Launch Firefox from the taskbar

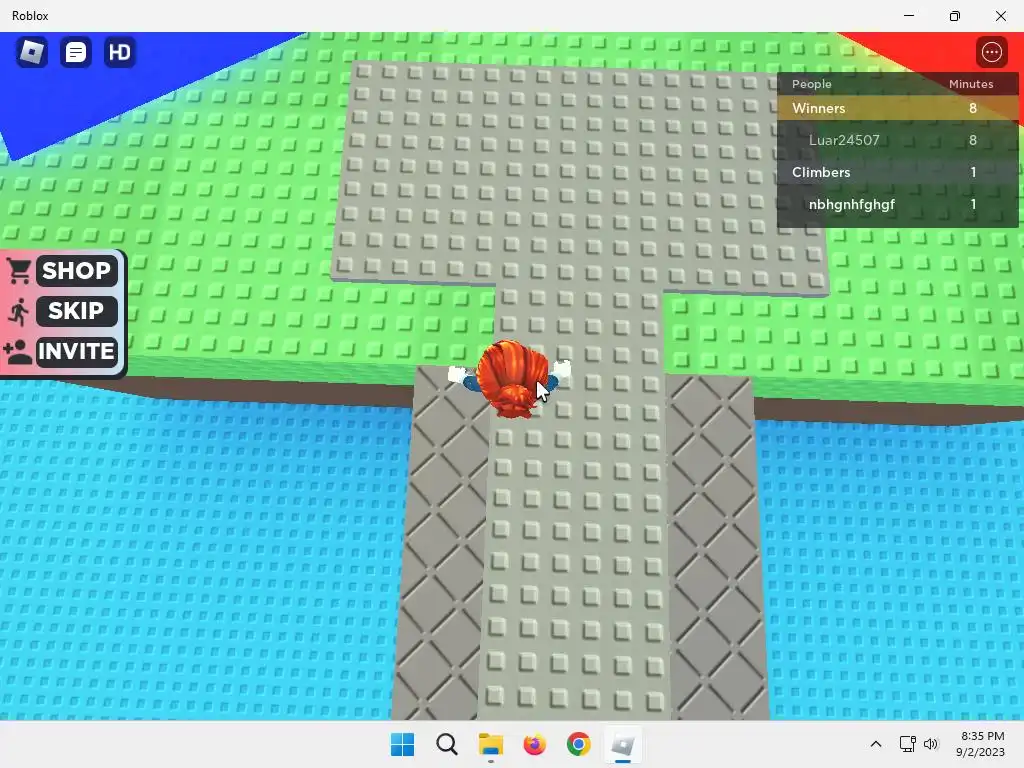click(x=534, y=744)
